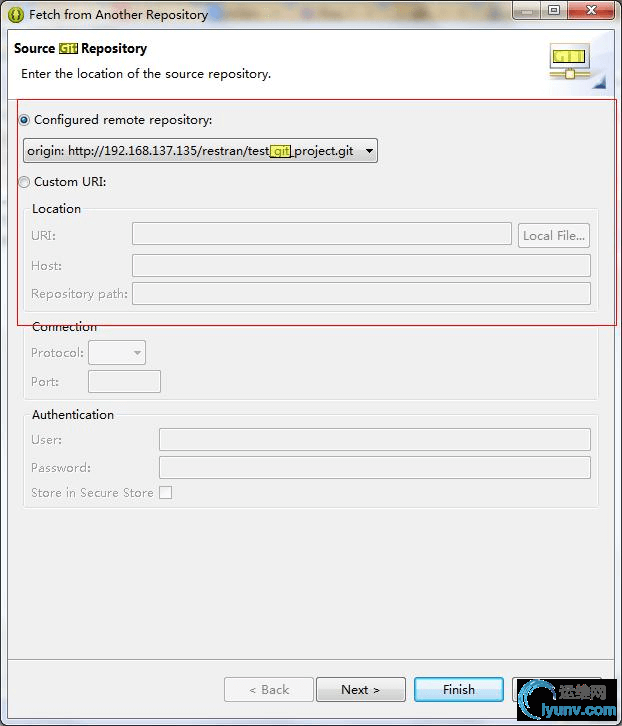Click the Git icon in title bar

[x=16, y=15]
